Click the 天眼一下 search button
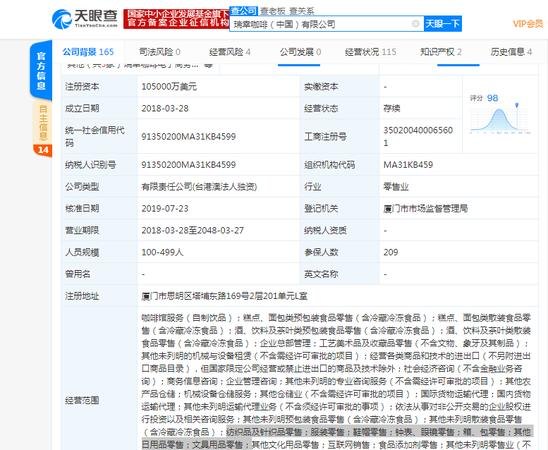The width and height of the screenshot is (548, 450). click(442, 24)
